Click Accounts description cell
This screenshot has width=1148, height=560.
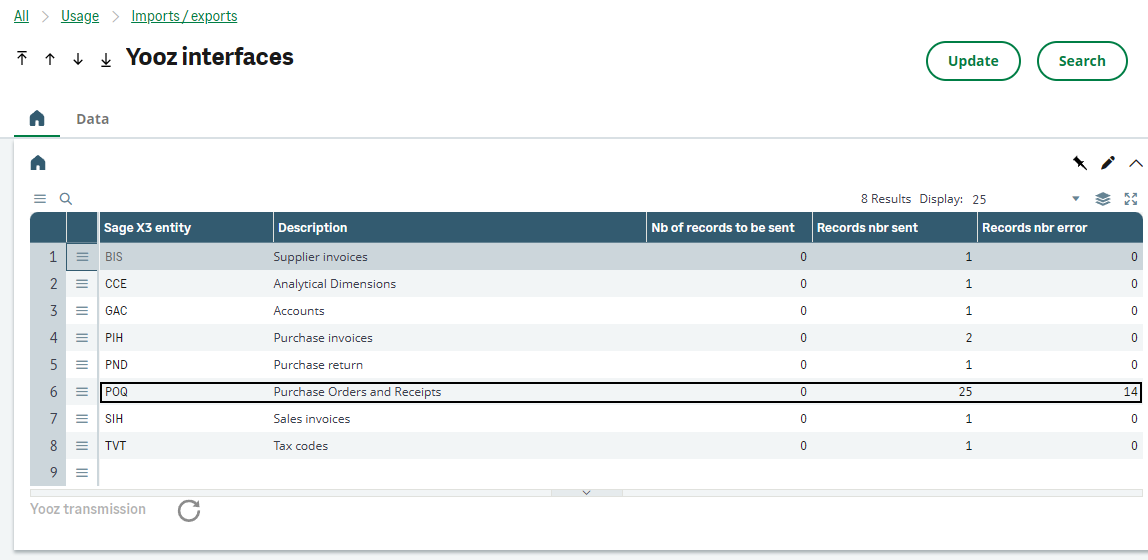coord(458,310)
